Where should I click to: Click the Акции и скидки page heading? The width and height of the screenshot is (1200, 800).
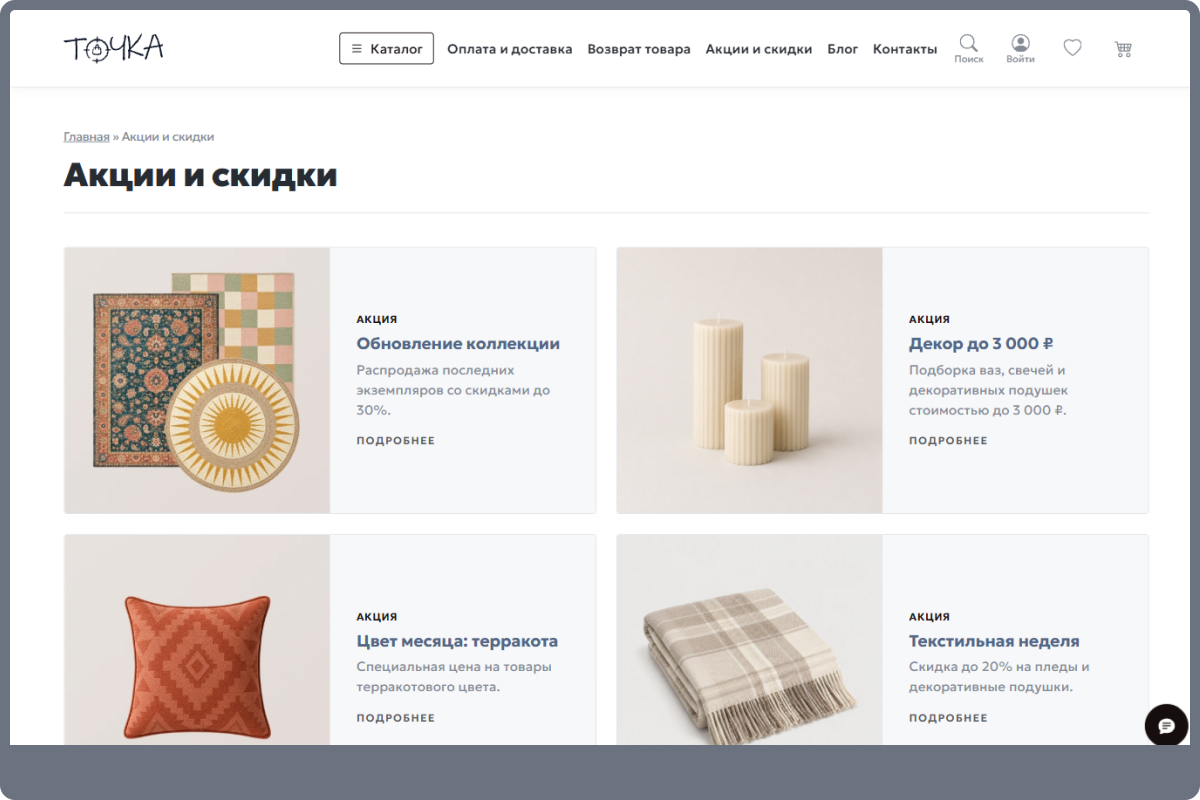200,175
